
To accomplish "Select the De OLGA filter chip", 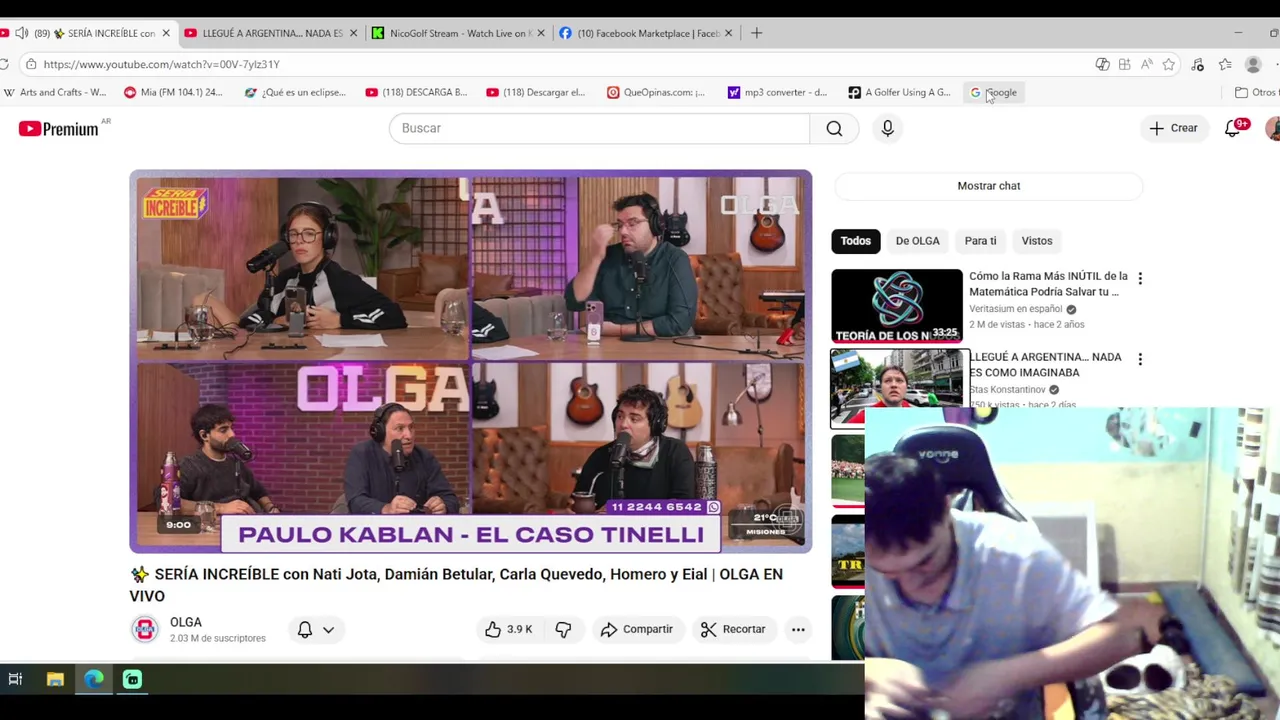I will coord(917,240).
